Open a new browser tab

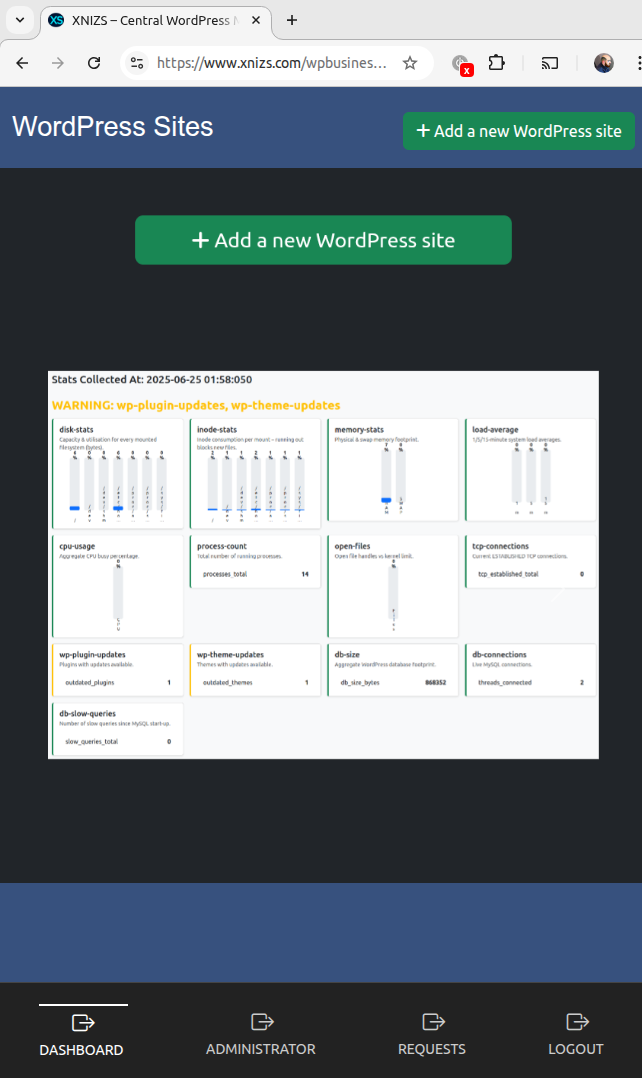point(292,20)
